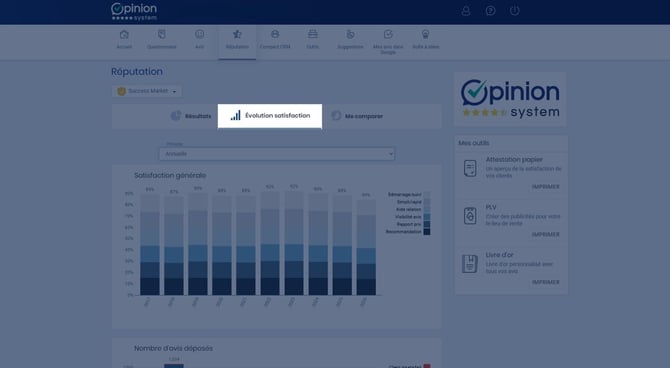Click the Livre d'or title

(x=500, y=255)
